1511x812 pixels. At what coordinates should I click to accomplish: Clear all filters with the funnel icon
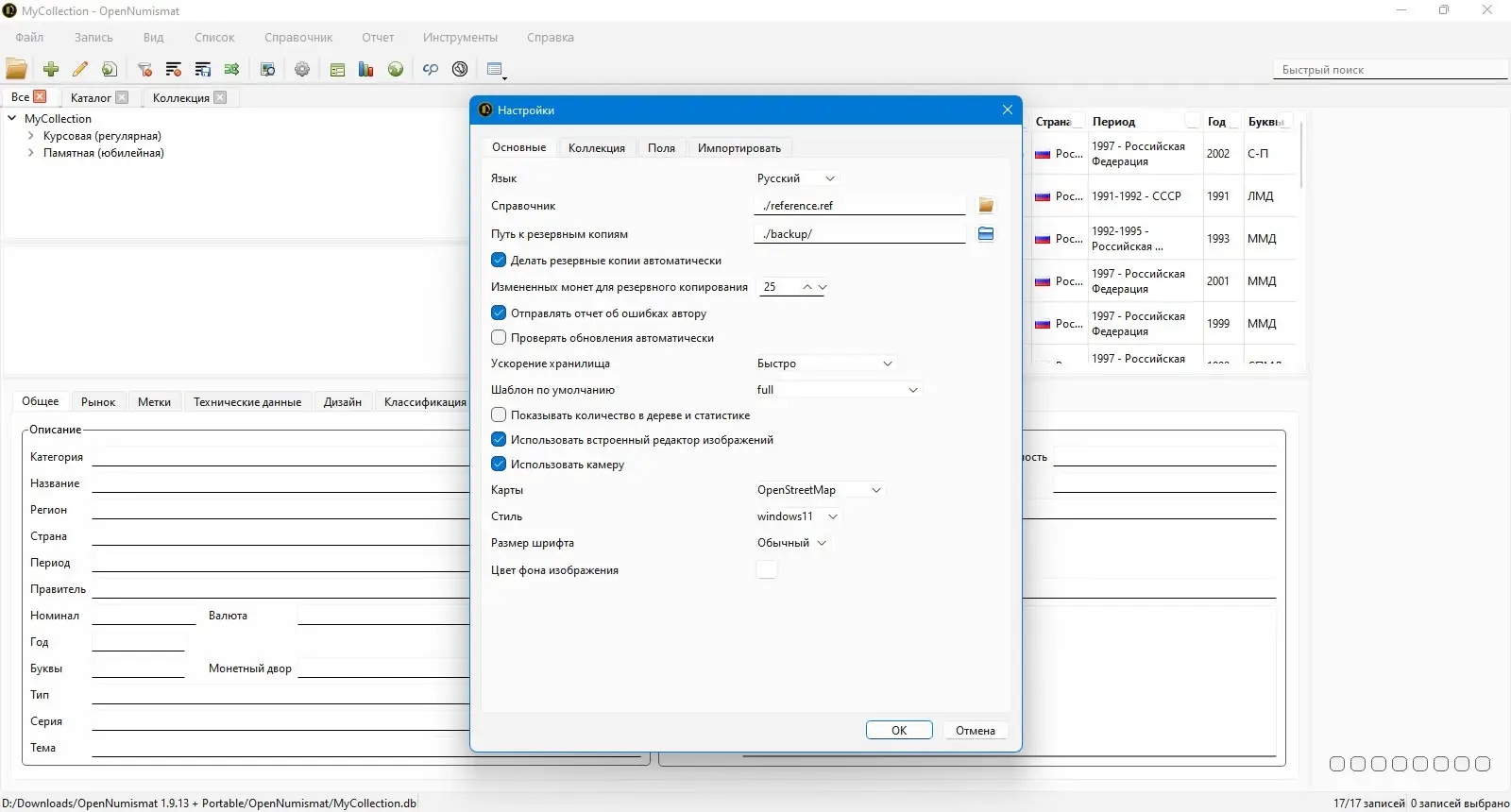point(144,69)
